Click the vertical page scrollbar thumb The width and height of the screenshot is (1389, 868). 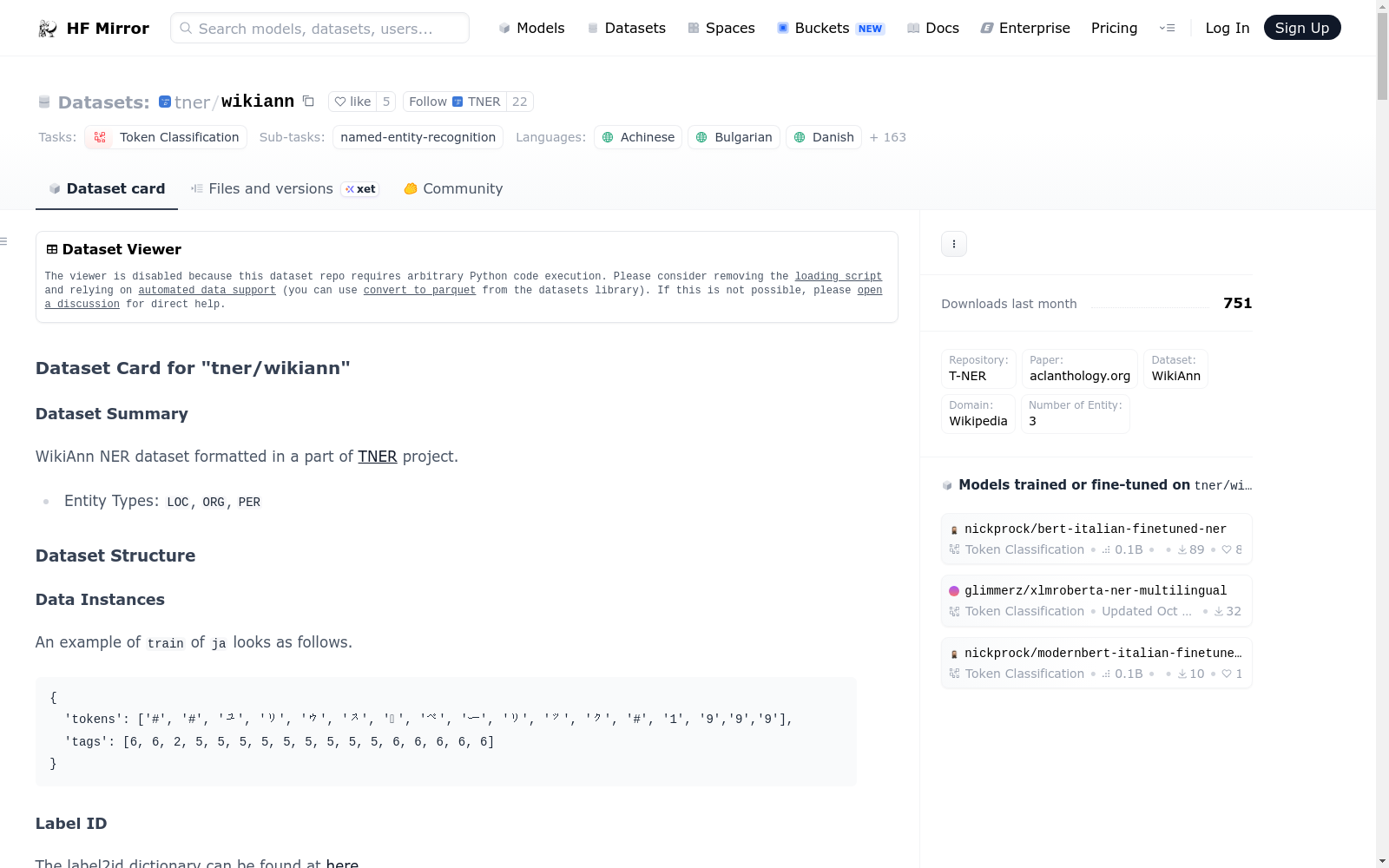click(x=1382, y=56)
